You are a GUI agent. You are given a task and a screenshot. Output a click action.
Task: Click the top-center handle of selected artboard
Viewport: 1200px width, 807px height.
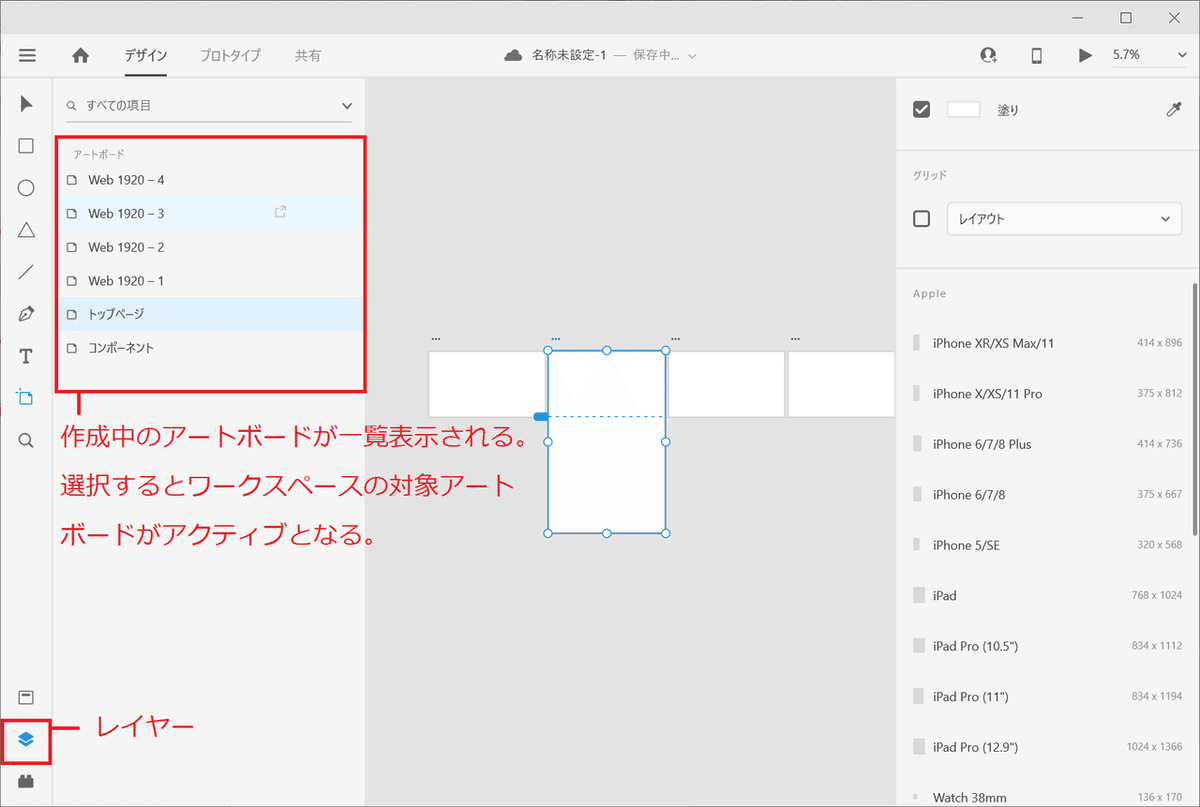[607, 351]
